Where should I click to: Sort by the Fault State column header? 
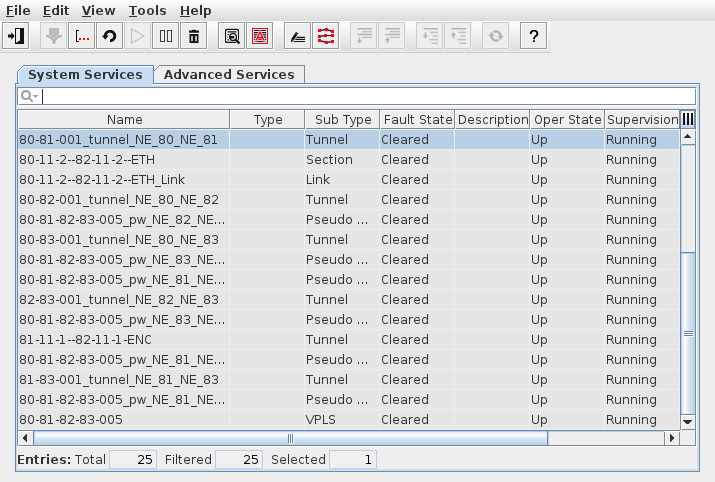pos(416,119)
